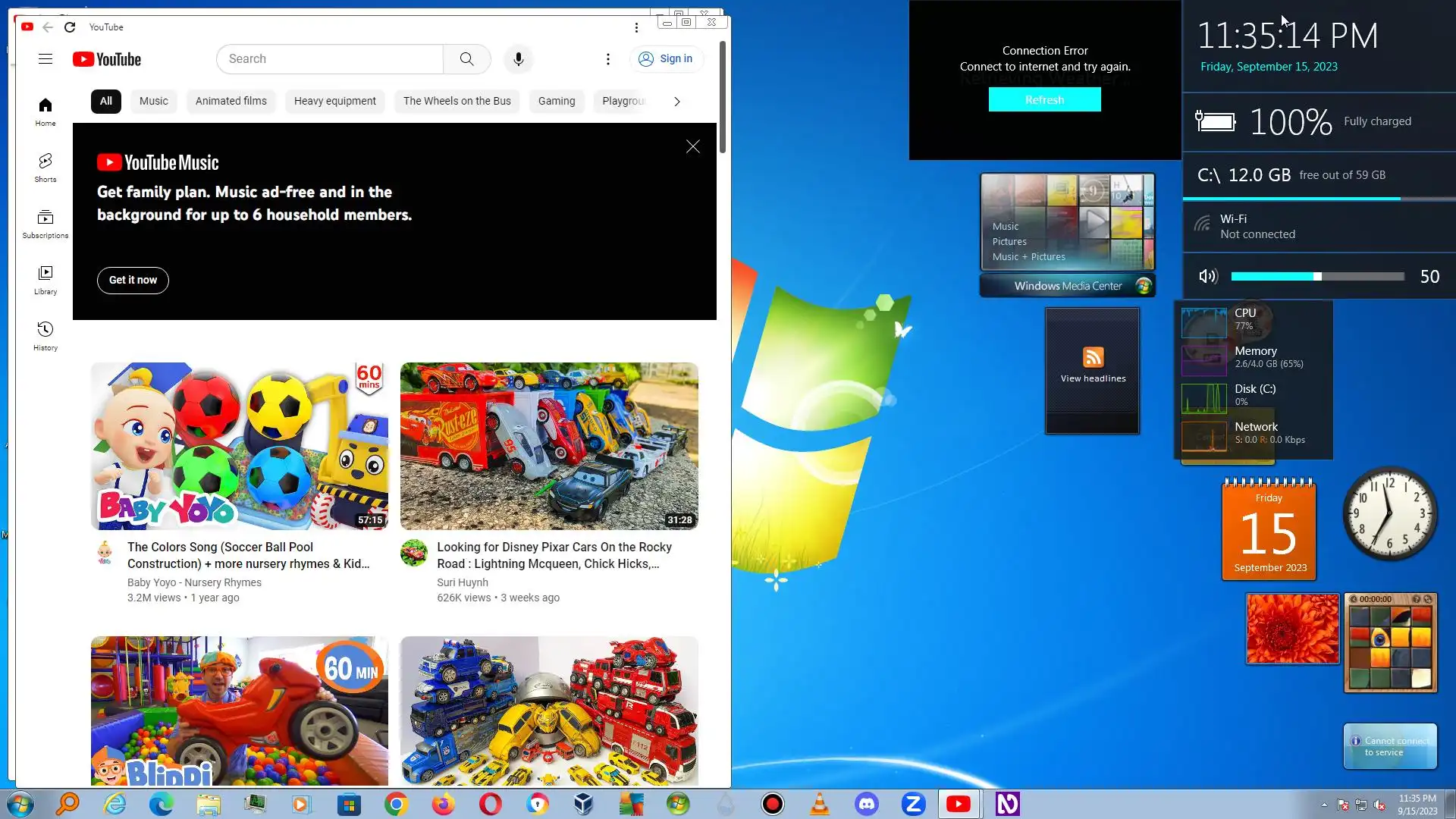Select the Gaming category chip
This screenshot has height=819, width=1456.
(x=556, y=101)
